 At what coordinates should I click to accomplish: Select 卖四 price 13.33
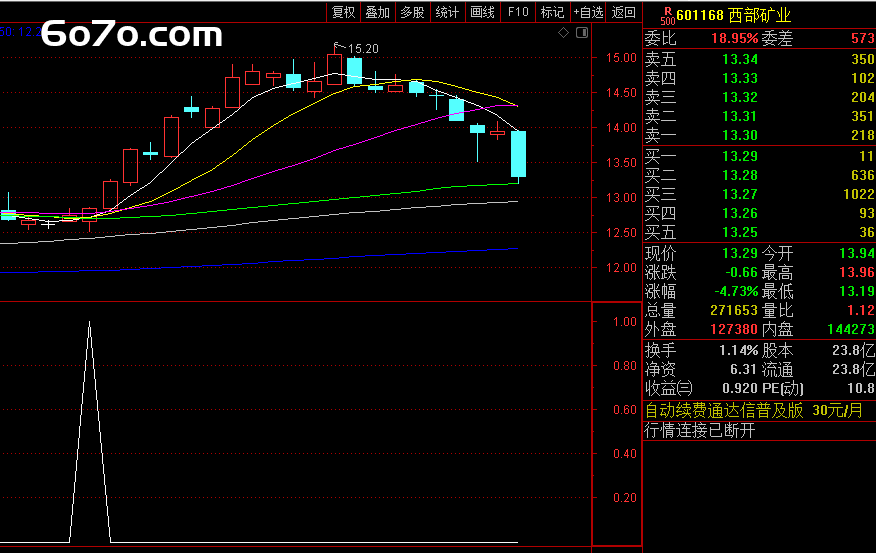[740, 78]
